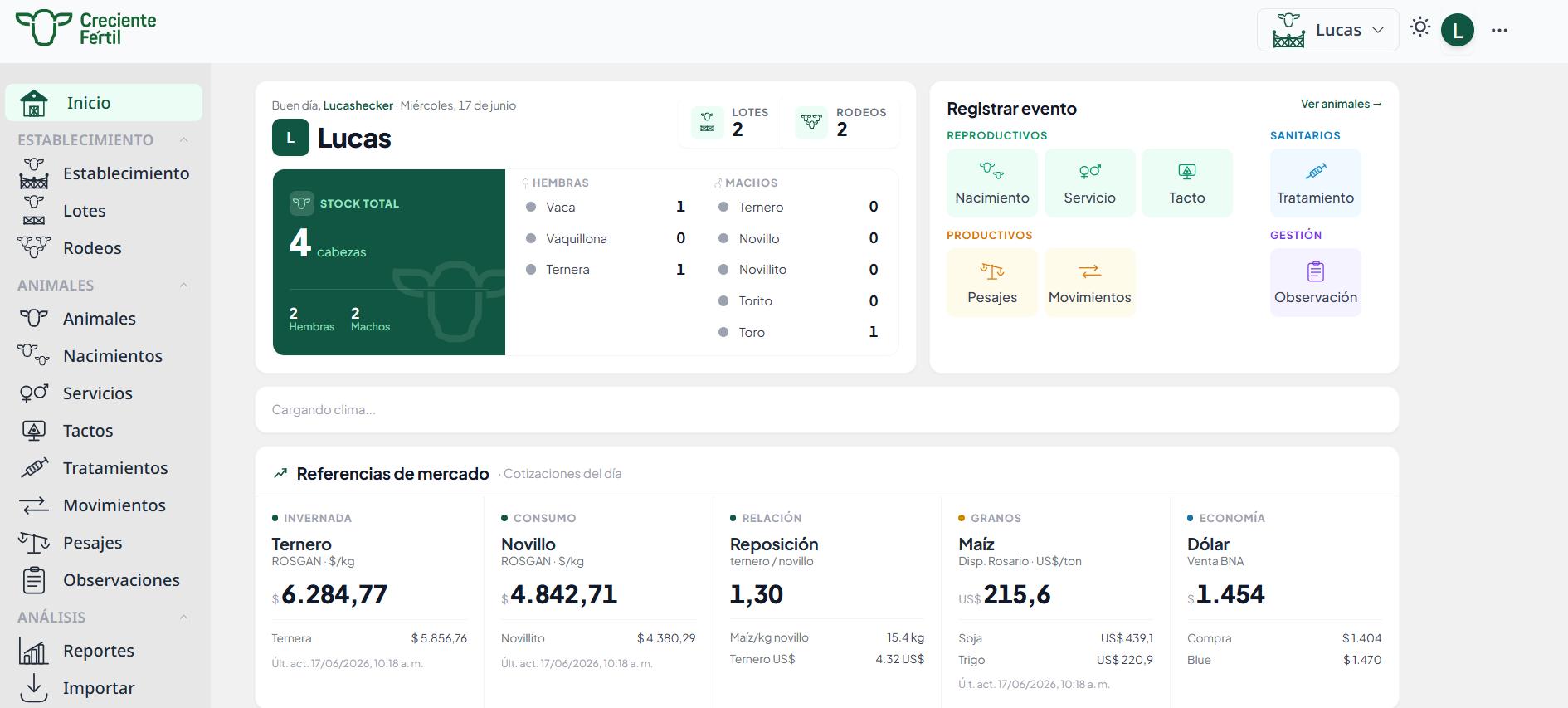Click the Blue dollar value $ 1.470
This screenshot has width=1568, height=708.
point(1362,660)
